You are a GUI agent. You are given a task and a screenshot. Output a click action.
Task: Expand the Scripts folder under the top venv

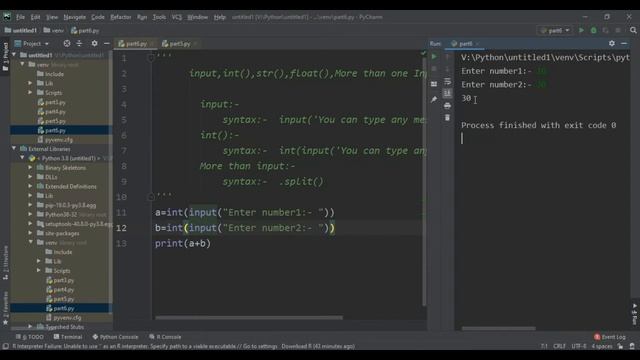pyautogui.click(x=30, y=93)
